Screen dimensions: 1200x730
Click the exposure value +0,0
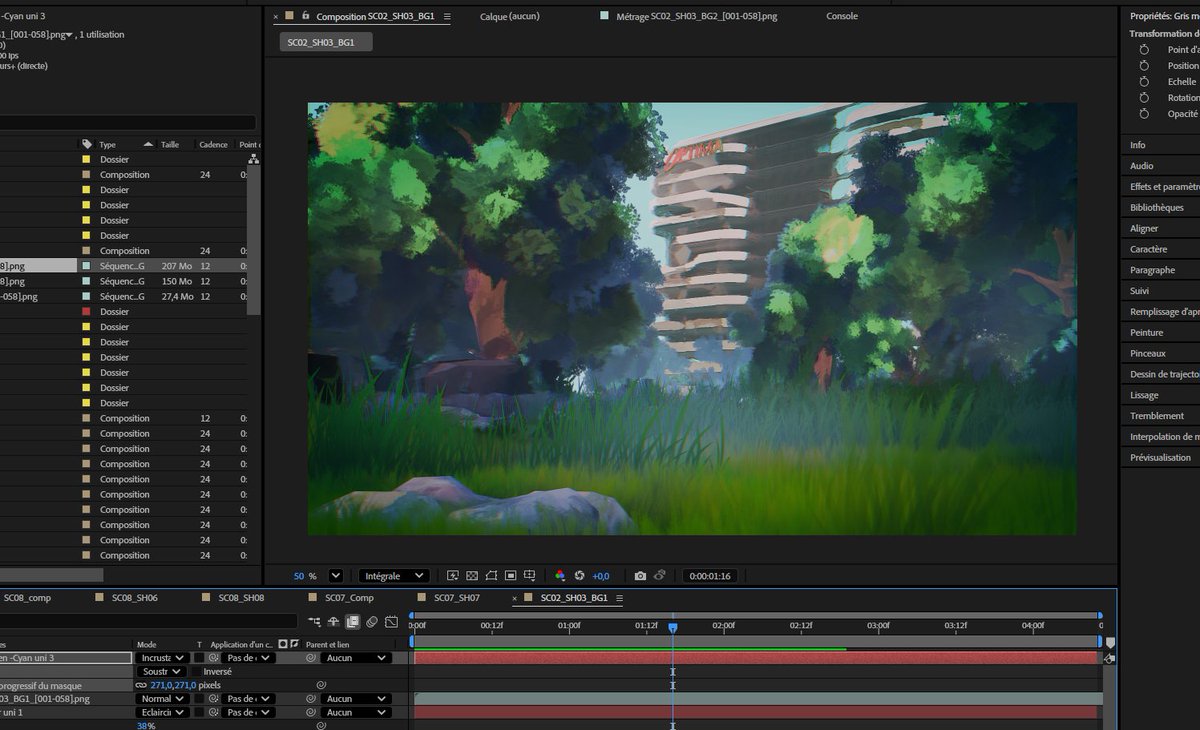pos(601,576)
